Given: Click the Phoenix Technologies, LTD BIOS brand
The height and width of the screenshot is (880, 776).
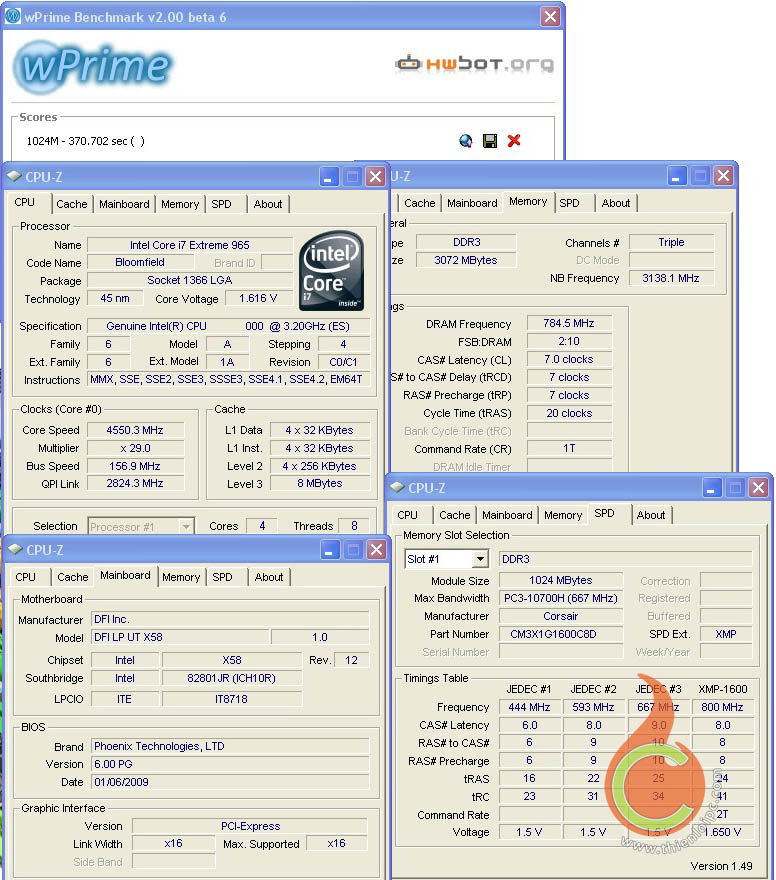Looking at the screenshot, I should point(230,746).
